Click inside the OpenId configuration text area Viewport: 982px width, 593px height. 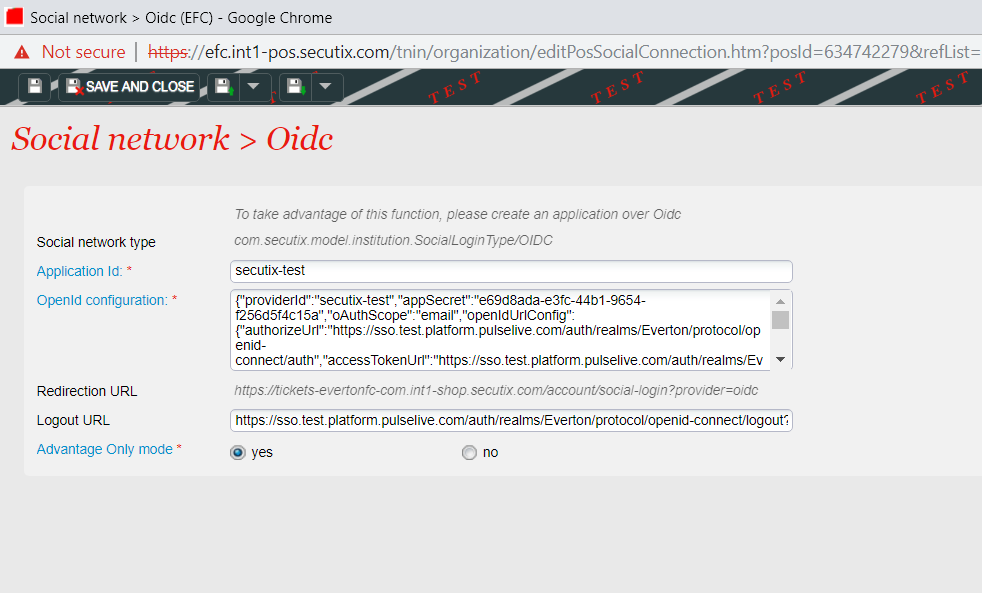(500, 330)
